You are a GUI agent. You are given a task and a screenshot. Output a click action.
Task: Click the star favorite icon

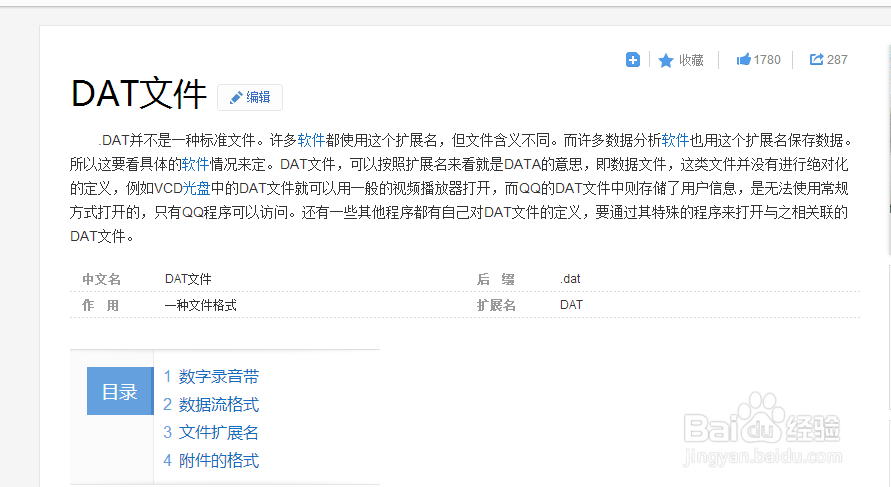(x=665, y=60)
